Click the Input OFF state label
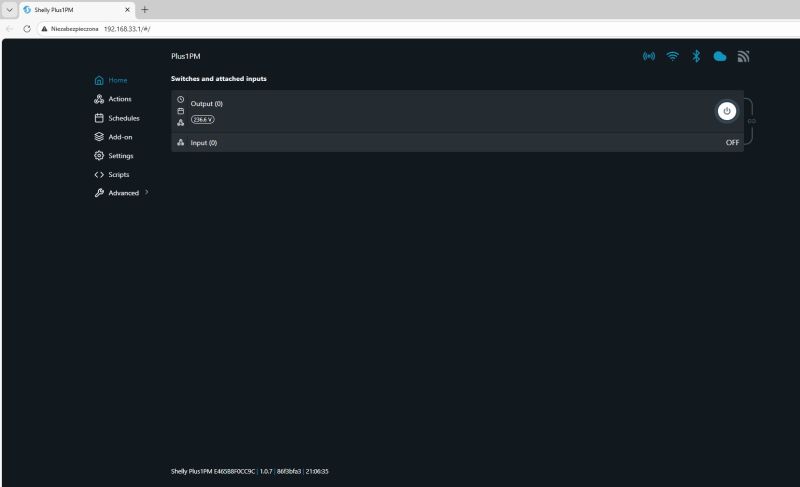The height and width of the screenshot is (487, 800). coord(732,143)
